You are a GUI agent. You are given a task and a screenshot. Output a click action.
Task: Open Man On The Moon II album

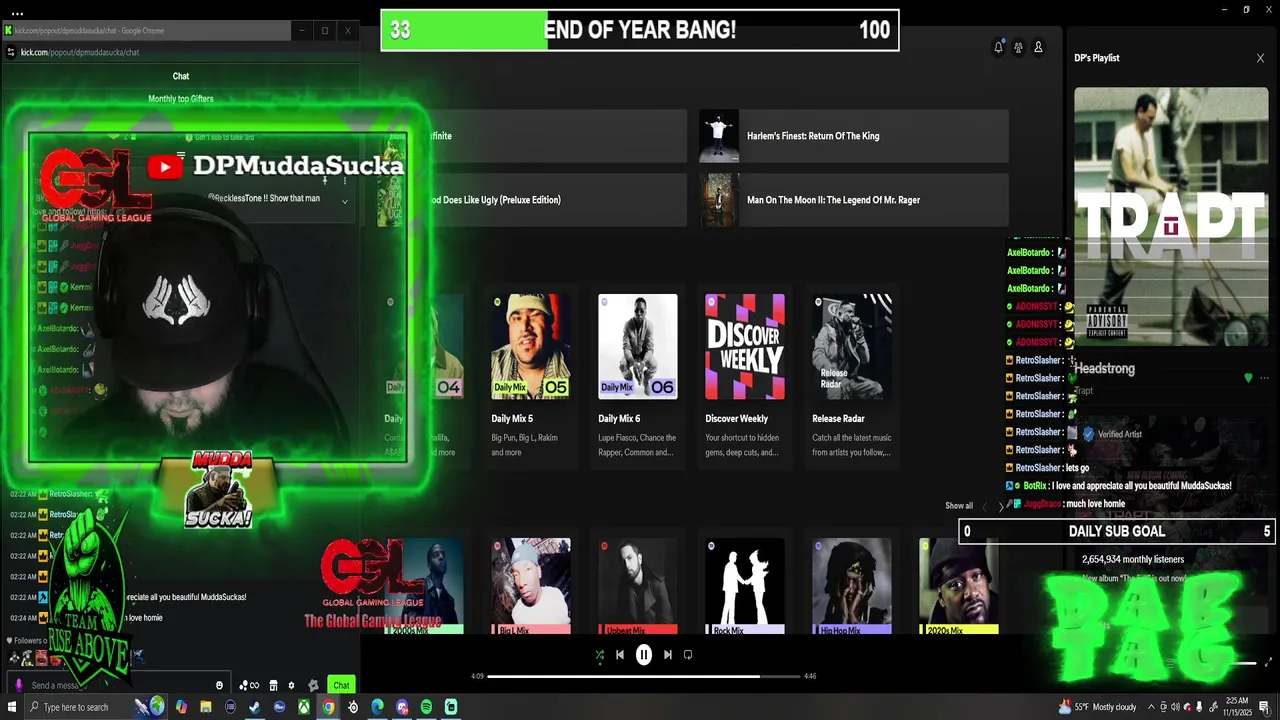853,200
